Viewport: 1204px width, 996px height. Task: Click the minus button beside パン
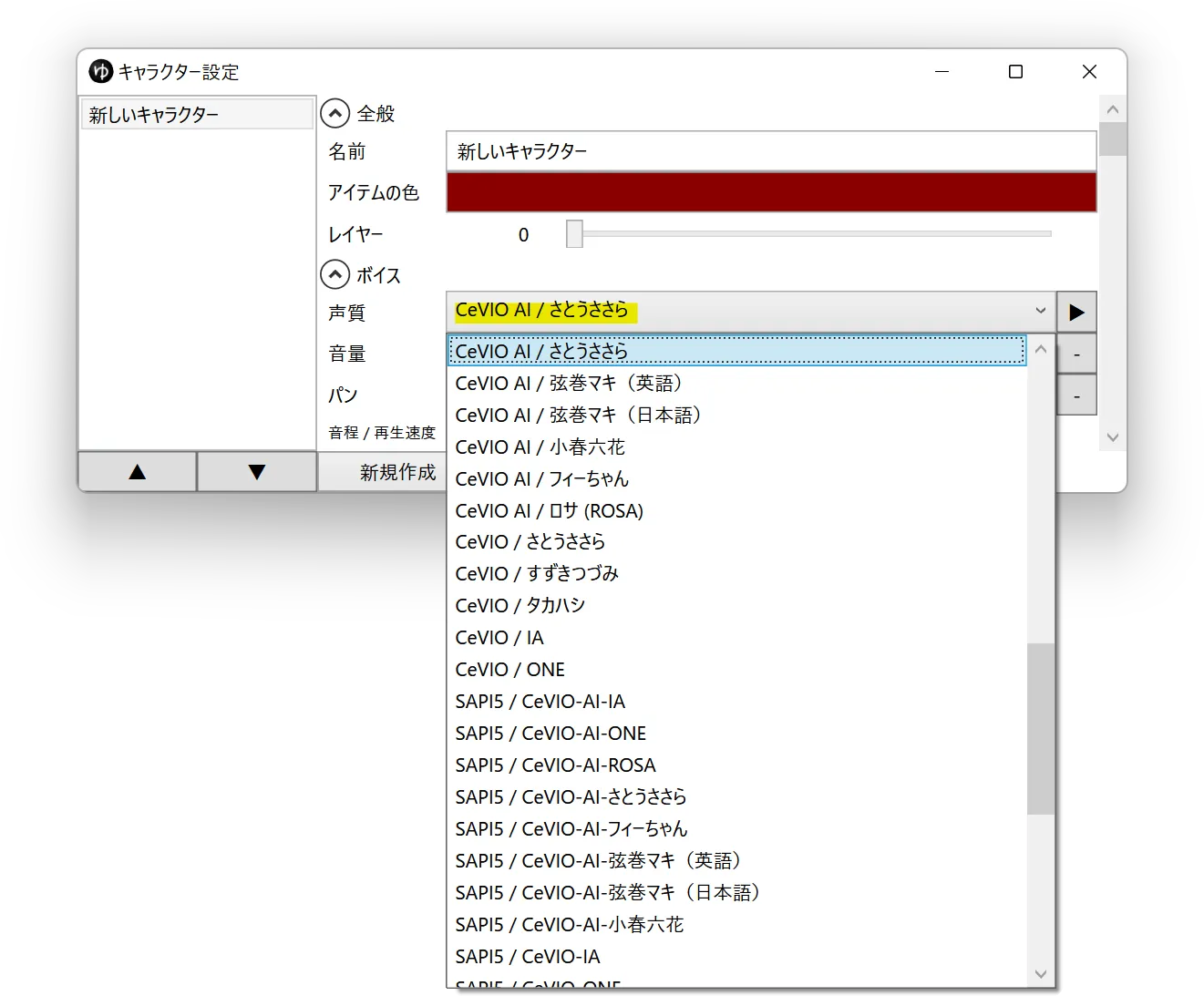click(x=1076, y=395)
